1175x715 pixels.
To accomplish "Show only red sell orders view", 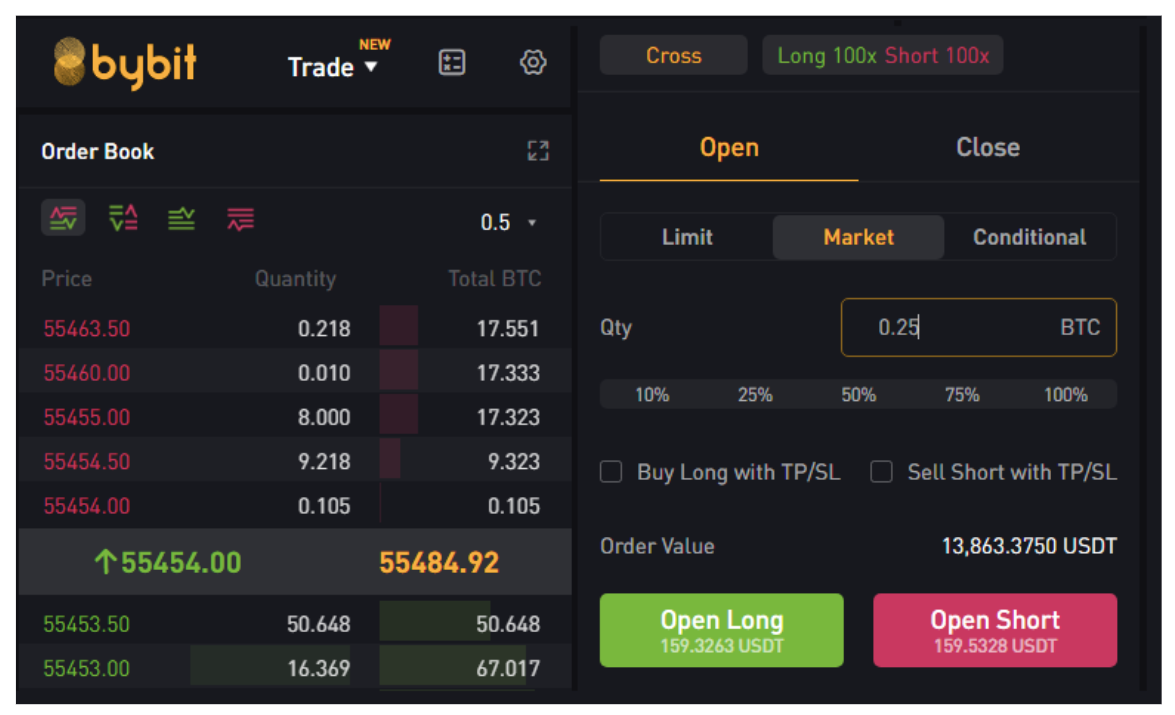I will click(241, 218).
